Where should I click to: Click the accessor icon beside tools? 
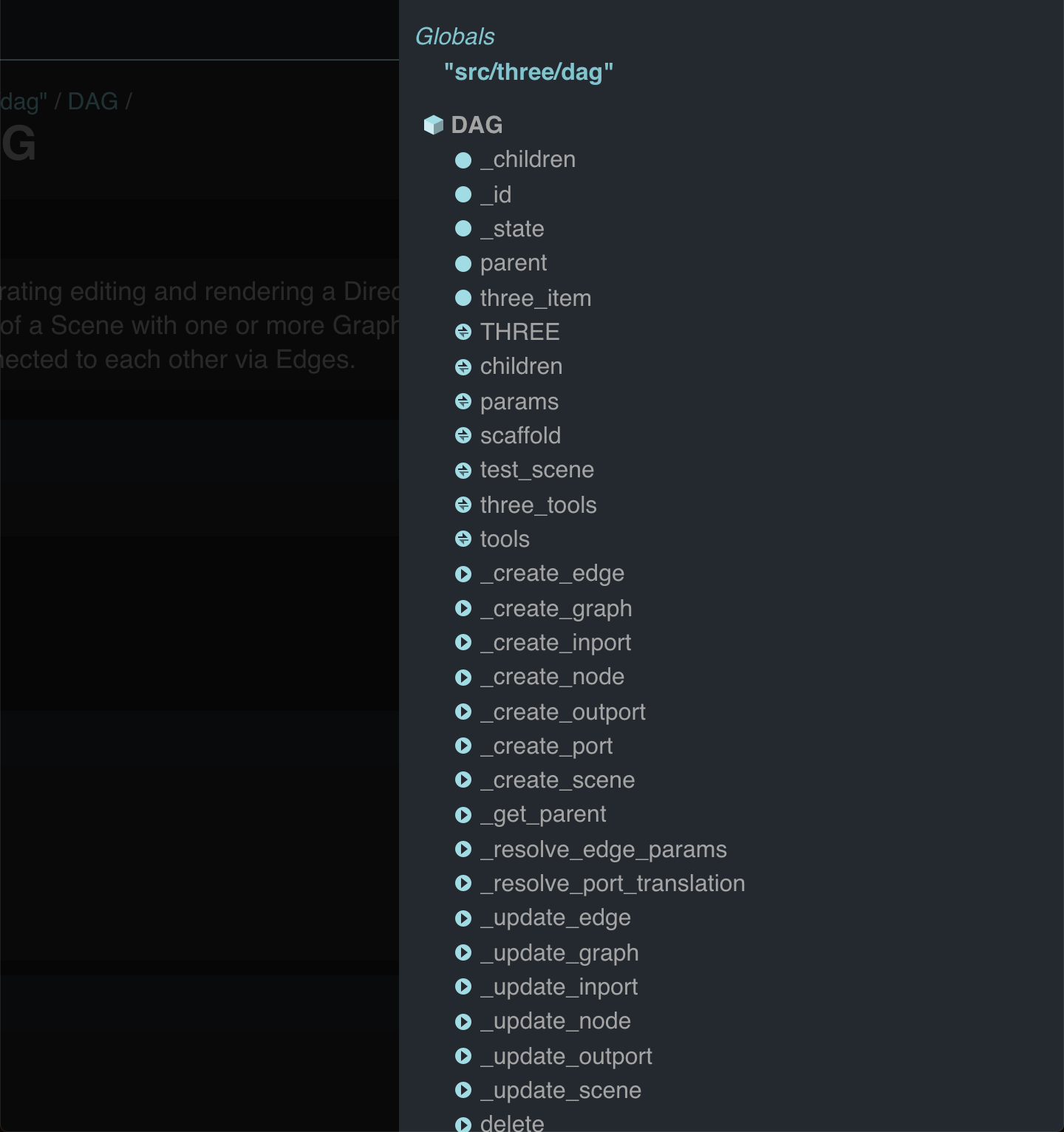(x=464, y=539)
